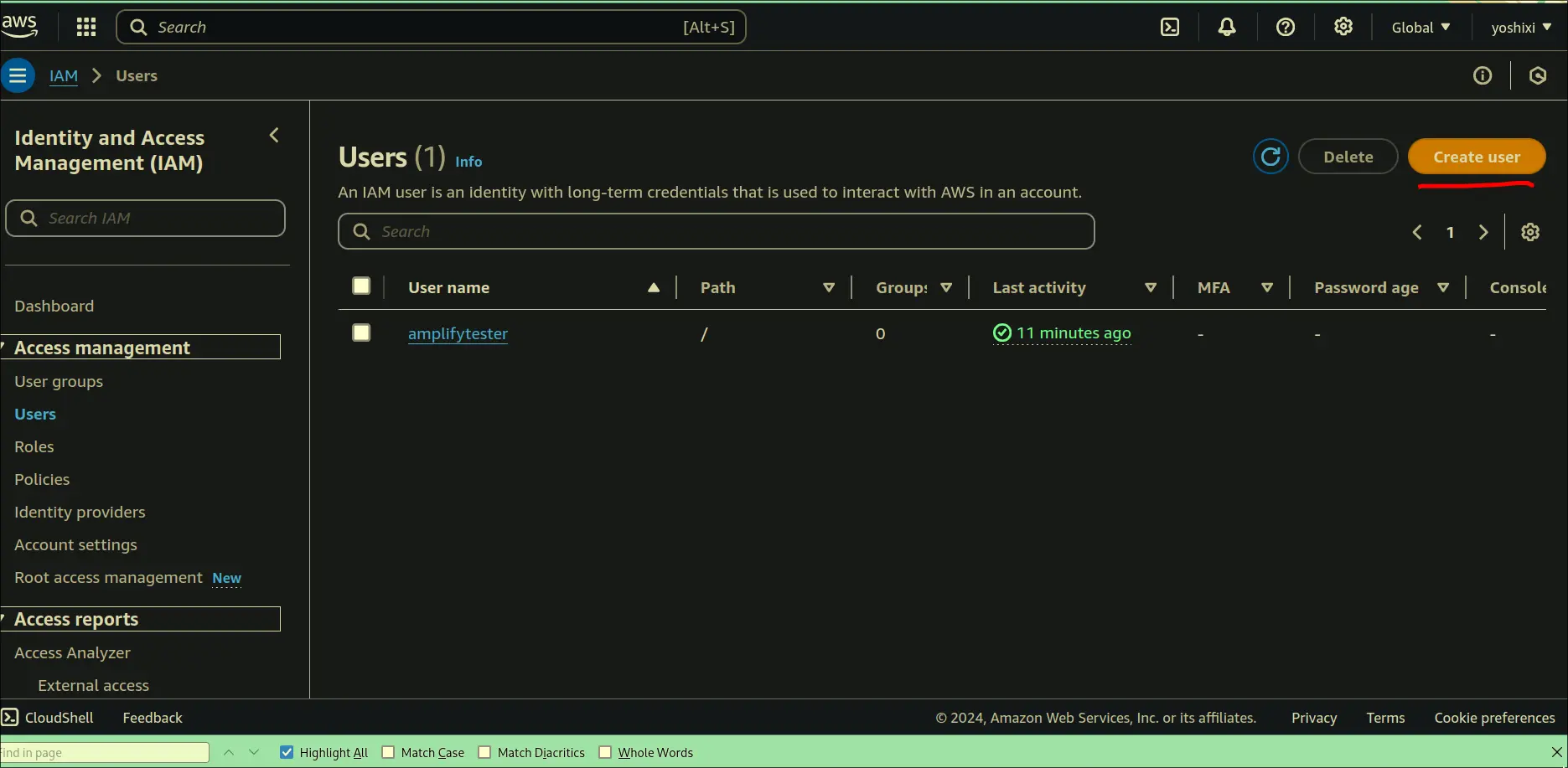1568x768 pixels.
Task: Open the help question mark menu
Action: pyautogui.click(x=1285, y=27)
